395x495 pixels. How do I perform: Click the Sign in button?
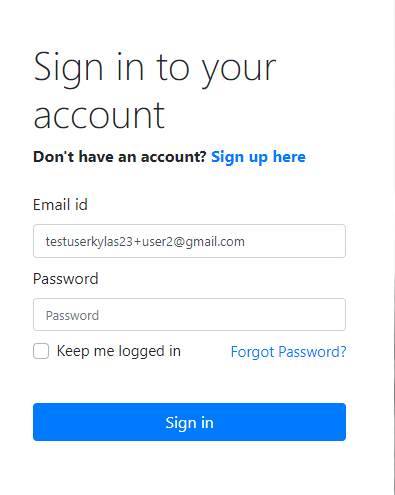tap(189, 422)
